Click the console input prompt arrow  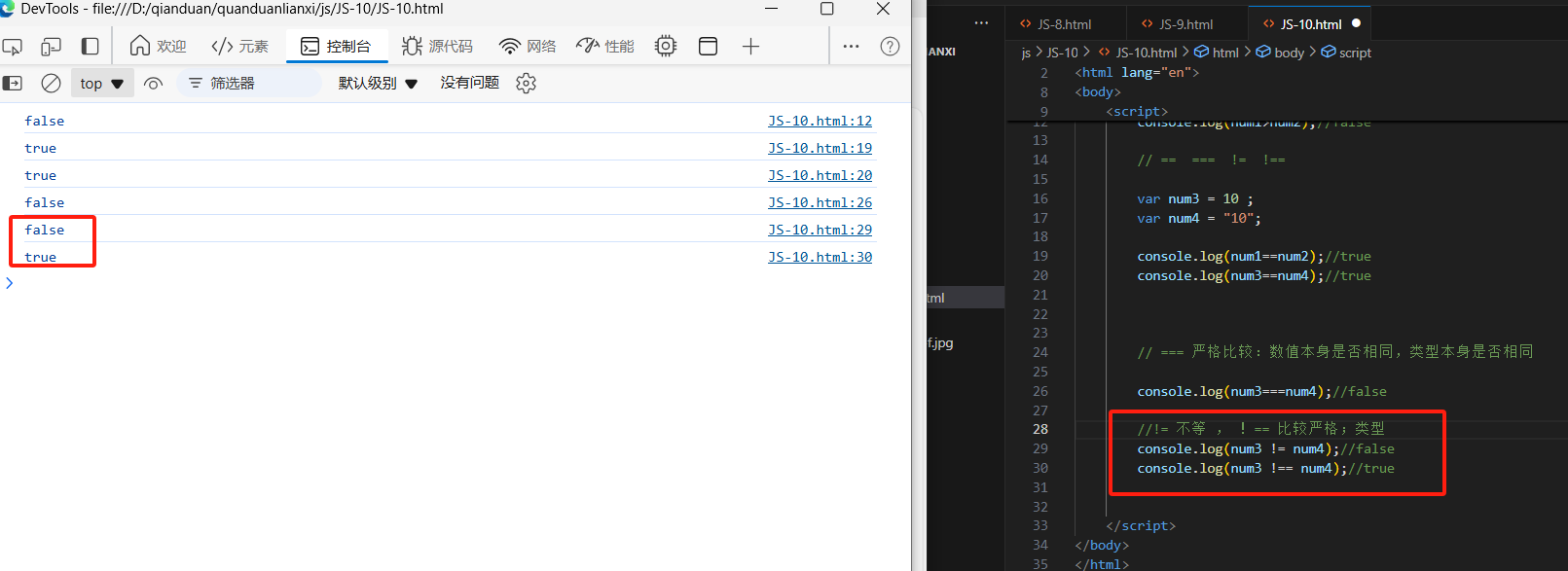coord(9,283)
